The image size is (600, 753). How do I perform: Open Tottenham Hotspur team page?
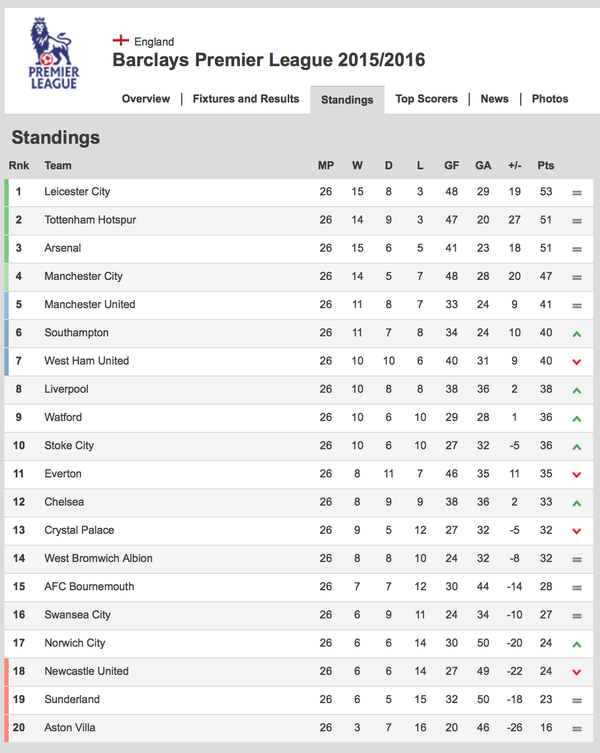(90, 220)
